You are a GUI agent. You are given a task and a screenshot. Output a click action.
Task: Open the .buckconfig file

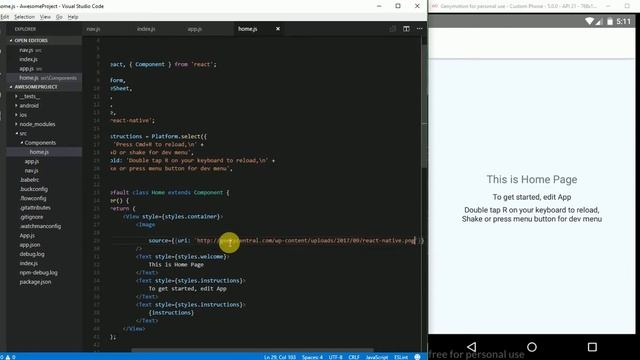click(33, 189)
